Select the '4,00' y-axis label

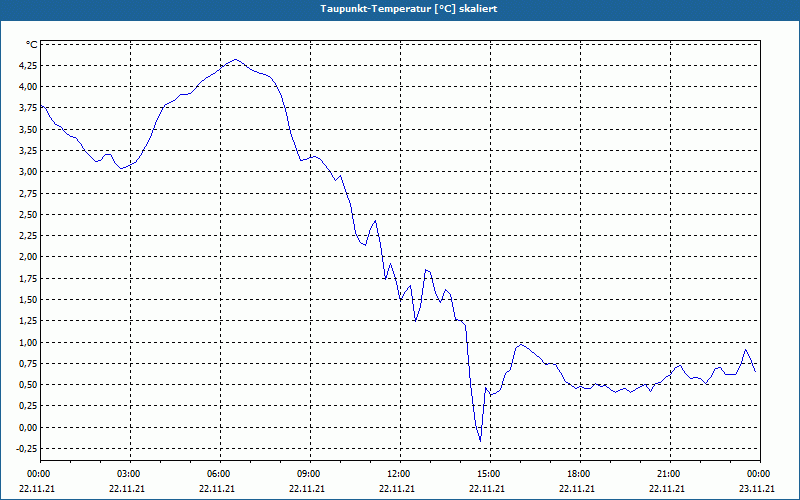point(28,87)
